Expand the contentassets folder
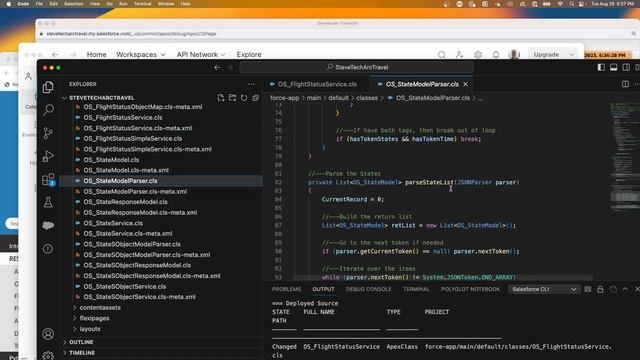 100,307
